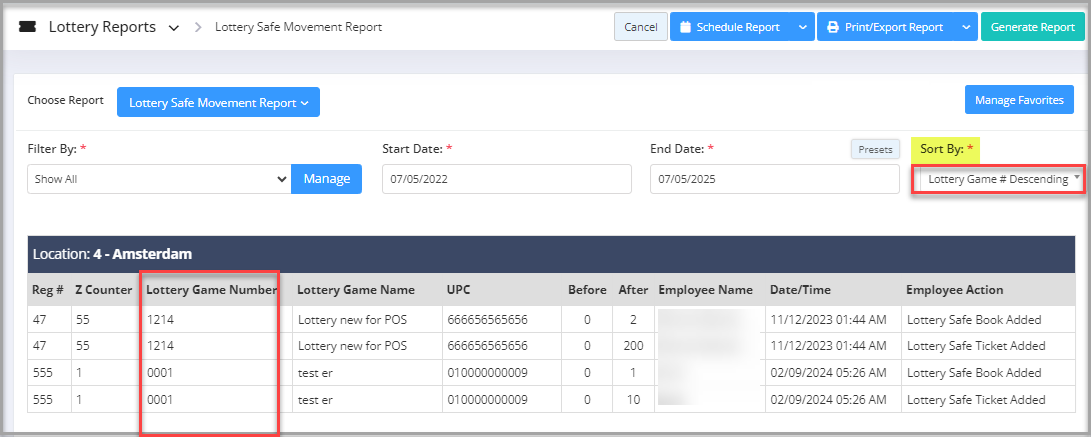The height and width of the screenshot is (437, 1091).
Task: Click the Generate Report button
Action: (x=1034, y=27)
